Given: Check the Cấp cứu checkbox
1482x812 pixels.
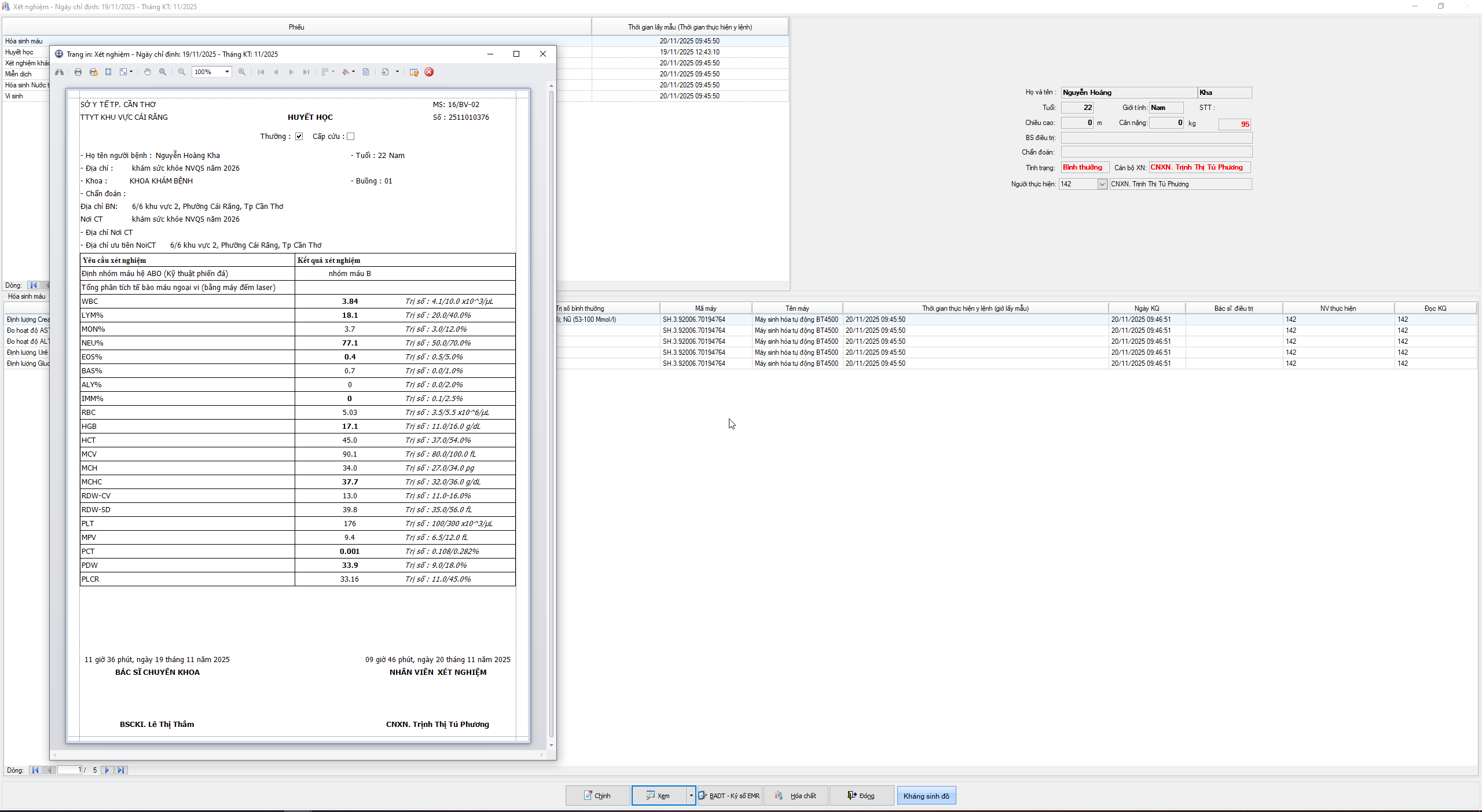Looking at the screenshot, I should (350, 137).
